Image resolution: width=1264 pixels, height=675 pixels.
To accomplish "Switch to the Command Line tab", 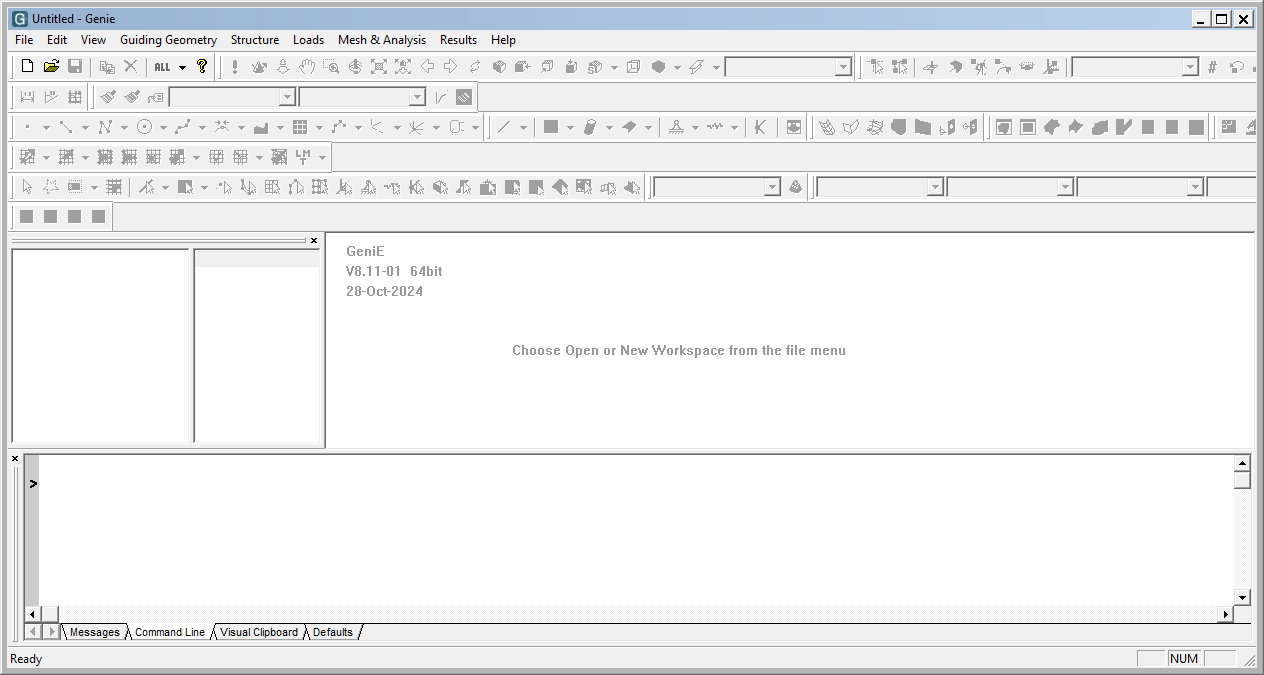I will pyautogui.click(x=170, y=632).
